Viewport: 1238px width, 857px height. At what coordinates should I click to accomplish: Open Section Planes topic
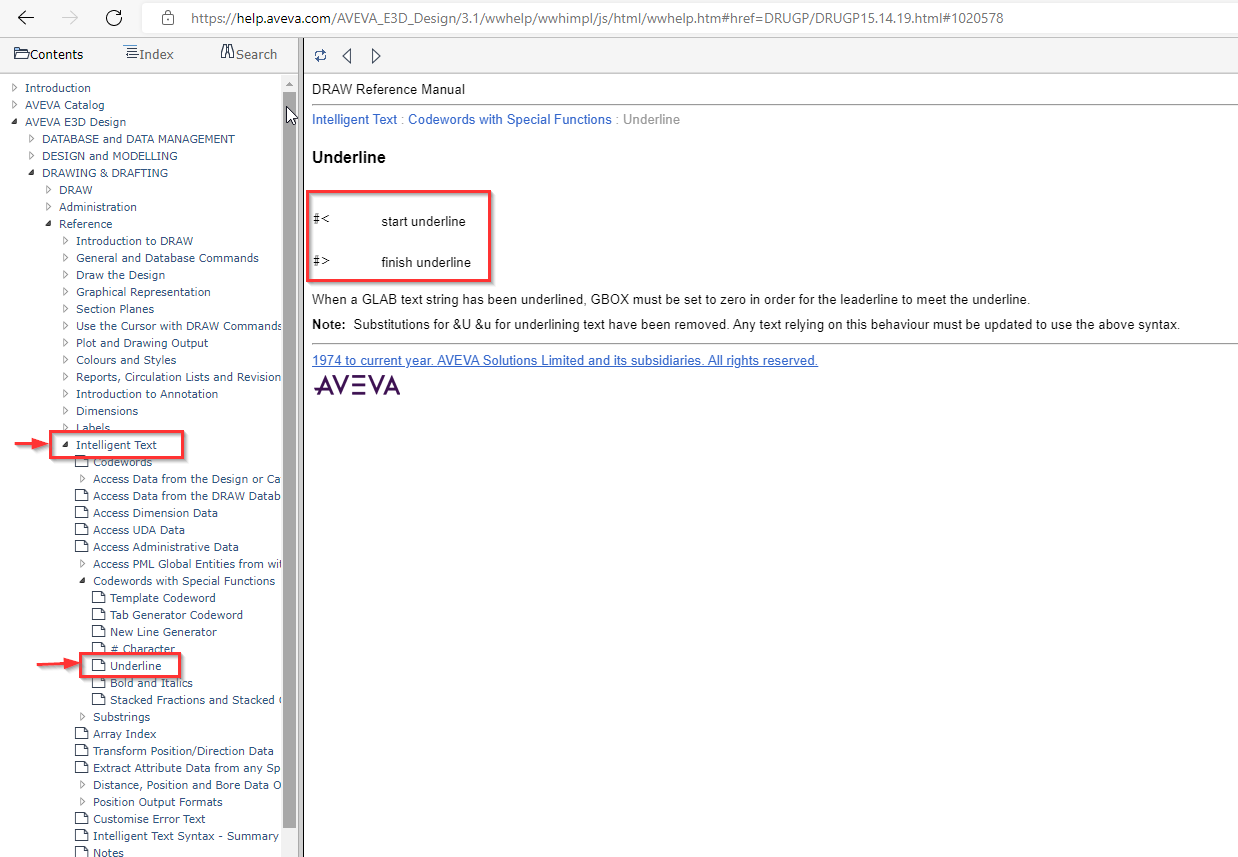pos(115,309)
